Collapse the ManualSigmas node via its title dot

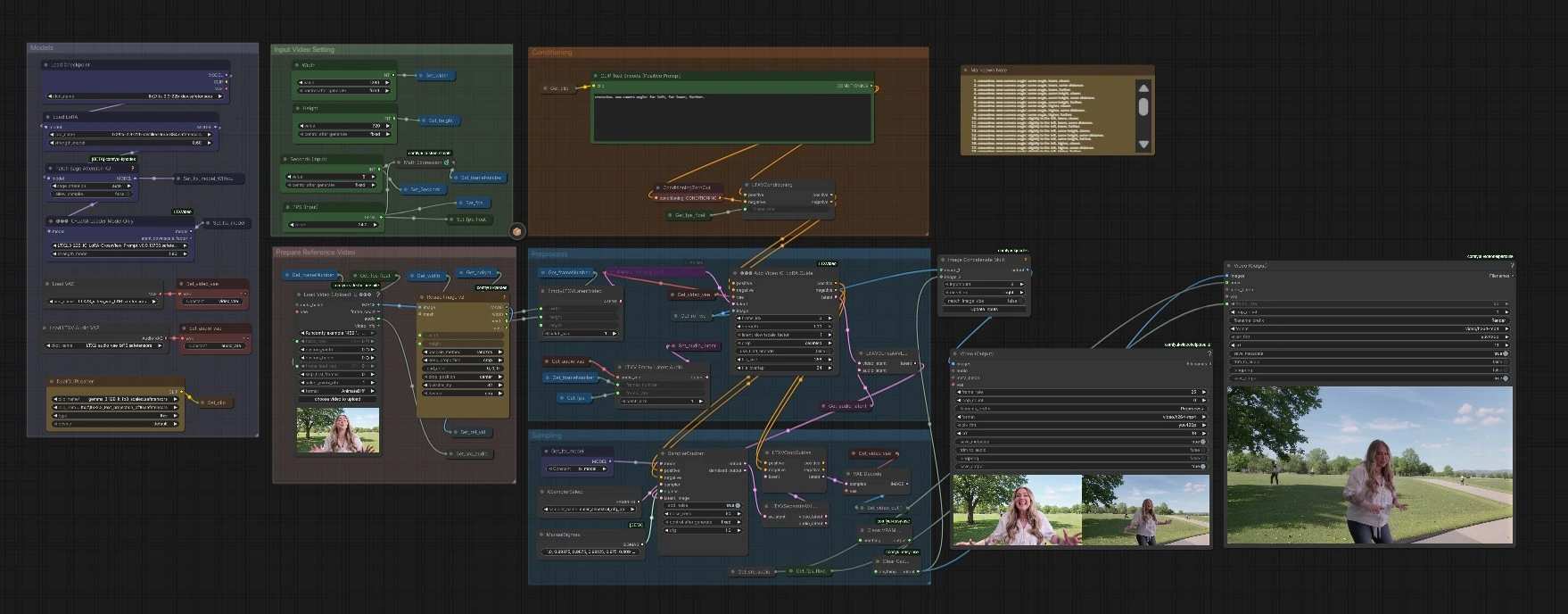(x=541, y=535)
